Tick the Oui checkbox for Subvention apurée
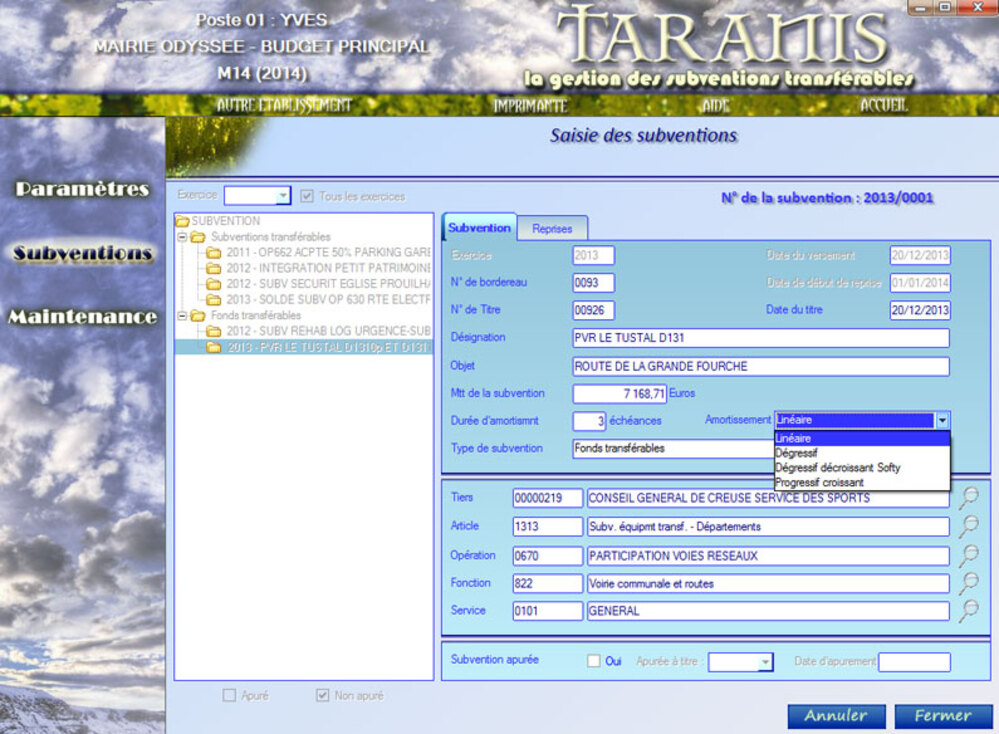The image size is (999, 734). [x=594, y=661]
